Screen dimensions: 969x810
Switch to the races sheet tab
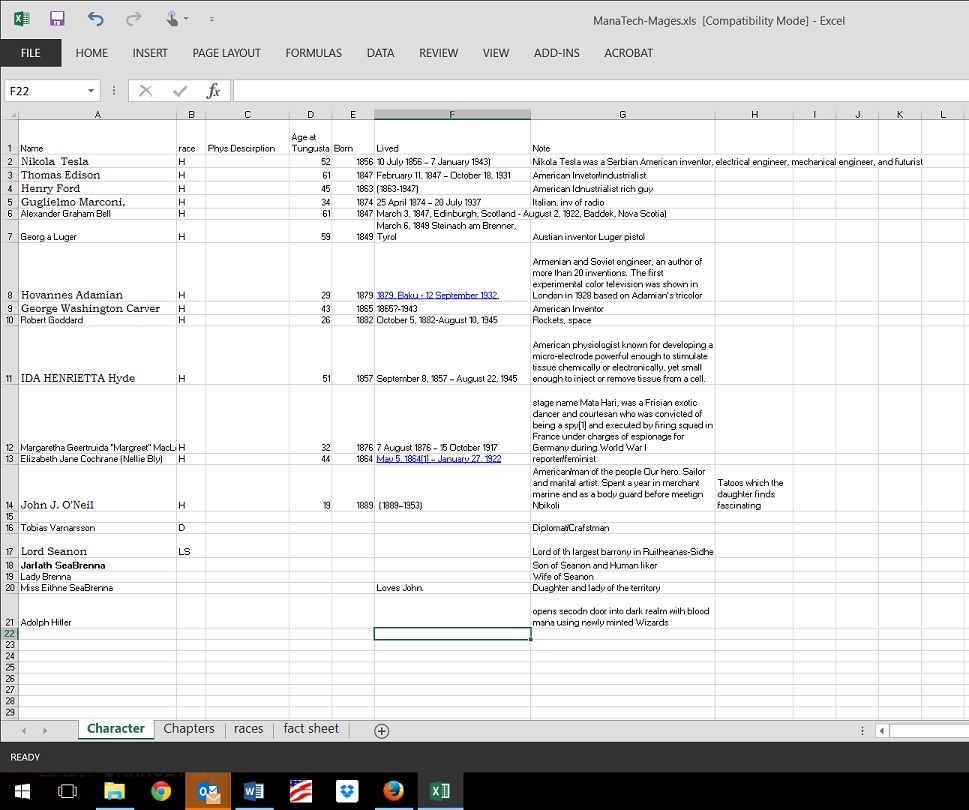point(248,729)
